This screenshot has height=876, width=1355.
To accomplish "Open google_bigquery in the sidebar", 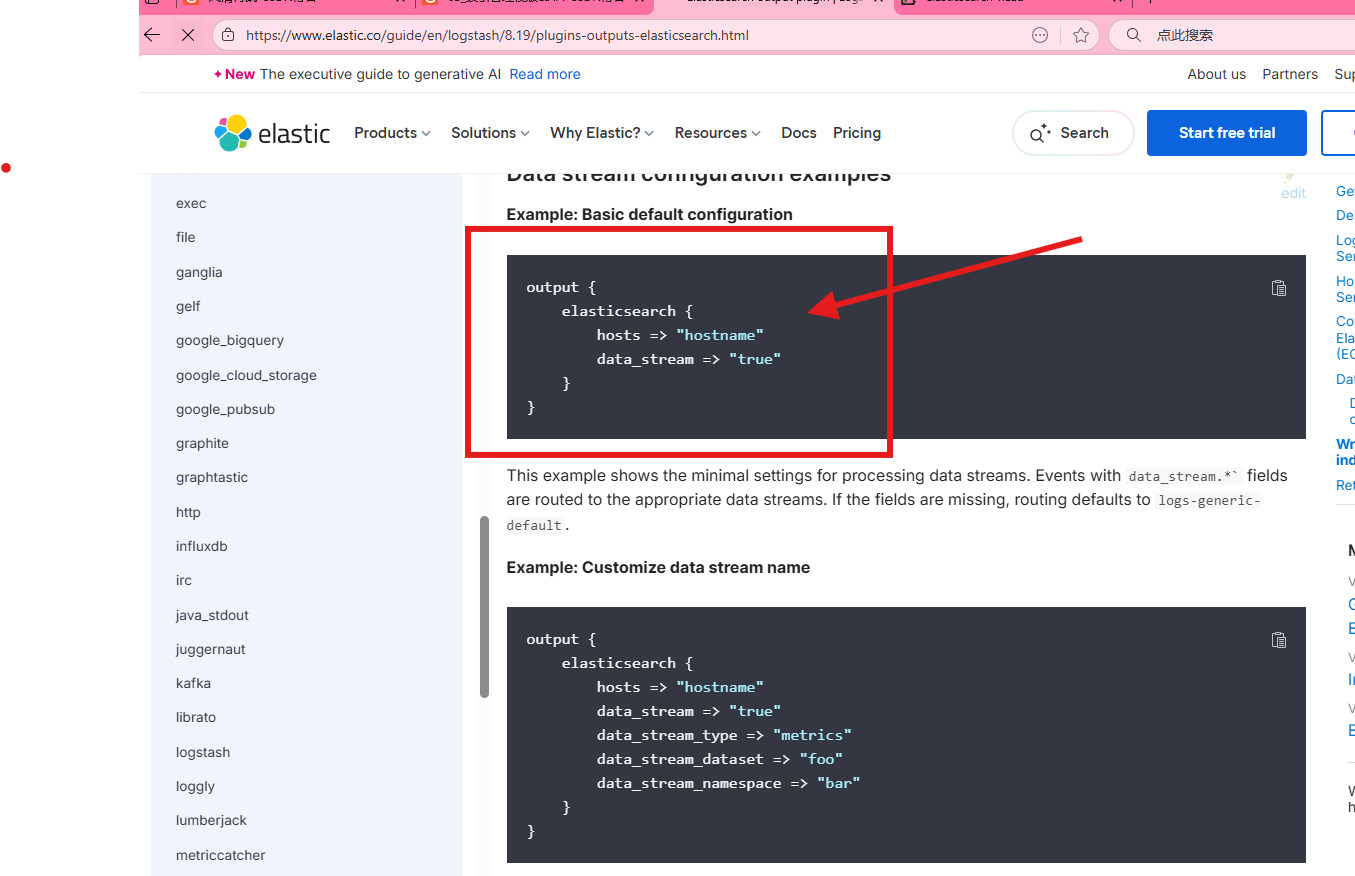I will tap(230, 340).
